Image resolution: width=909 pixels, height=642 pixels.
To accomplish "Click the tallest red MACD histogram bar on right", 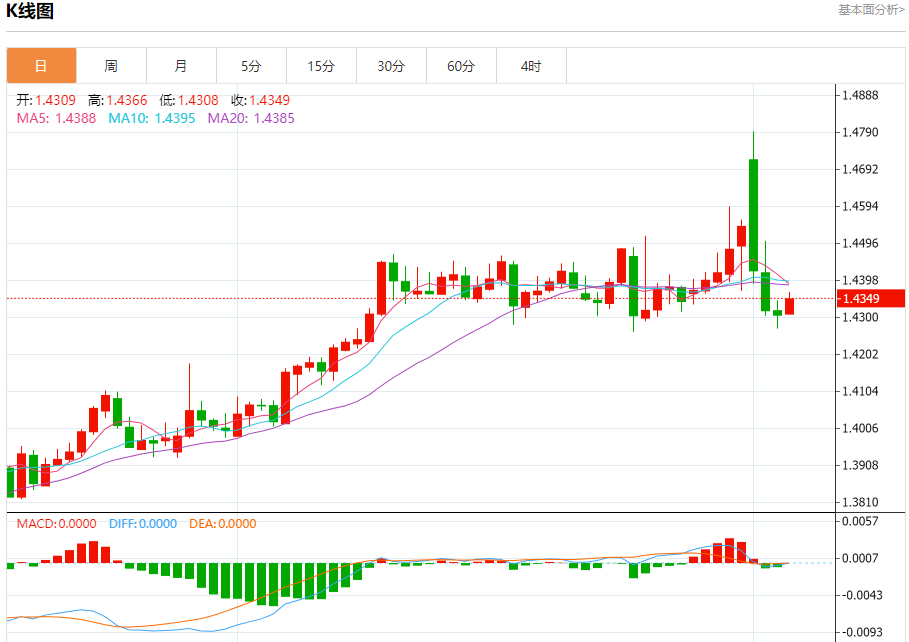I will coord(730,550).
